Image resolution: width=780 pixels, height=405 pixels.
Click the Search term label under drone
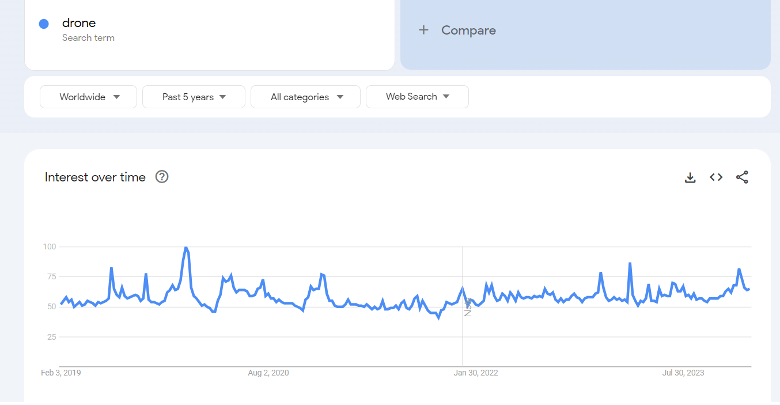tap(88, 38)
